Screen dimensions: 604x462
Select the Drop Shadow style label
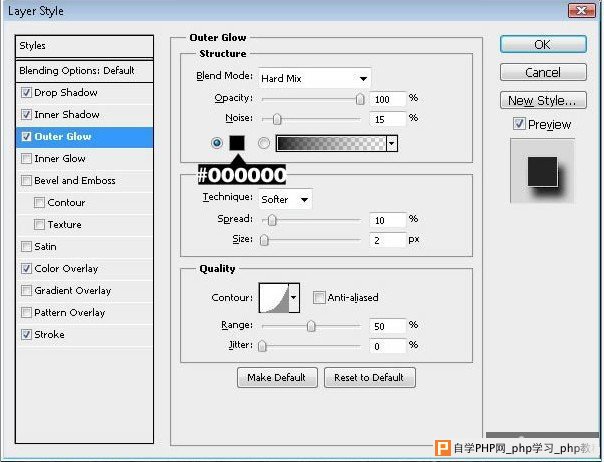66,92
